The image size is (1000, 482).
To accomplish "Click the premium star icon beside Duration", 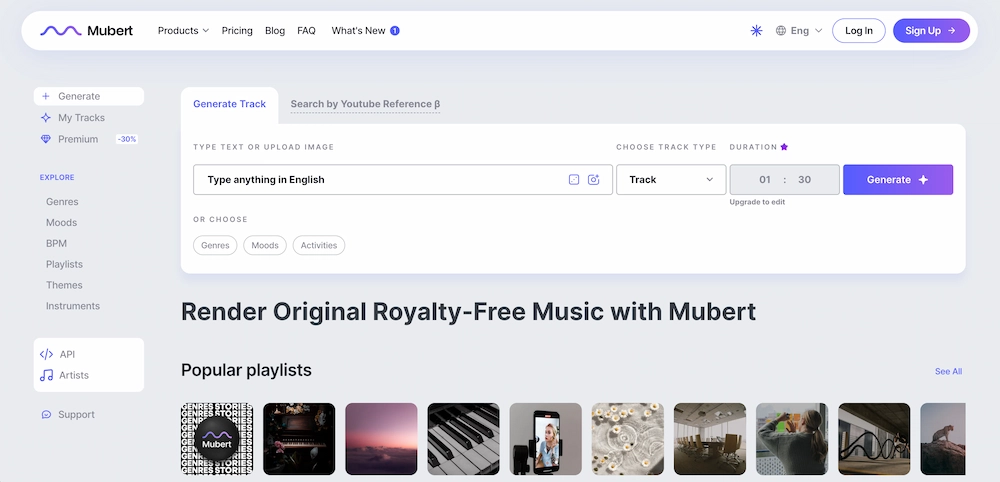I will click(x=784, y=147).
